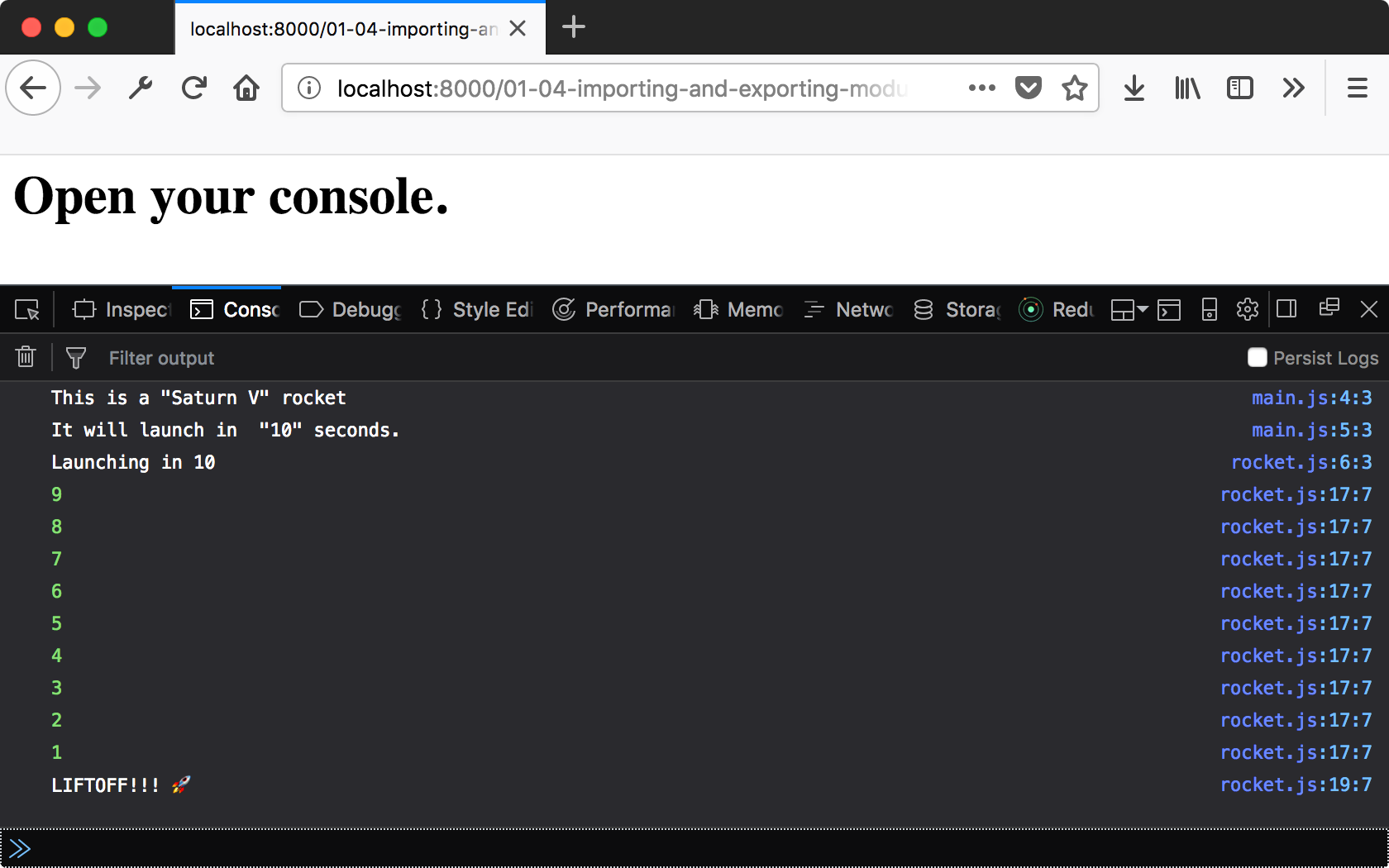The width and height of the screenshot is (1389, 868).
Task: Click the element picker icon in DevTools
Action: pyautogui.click(x=27, y=310)
